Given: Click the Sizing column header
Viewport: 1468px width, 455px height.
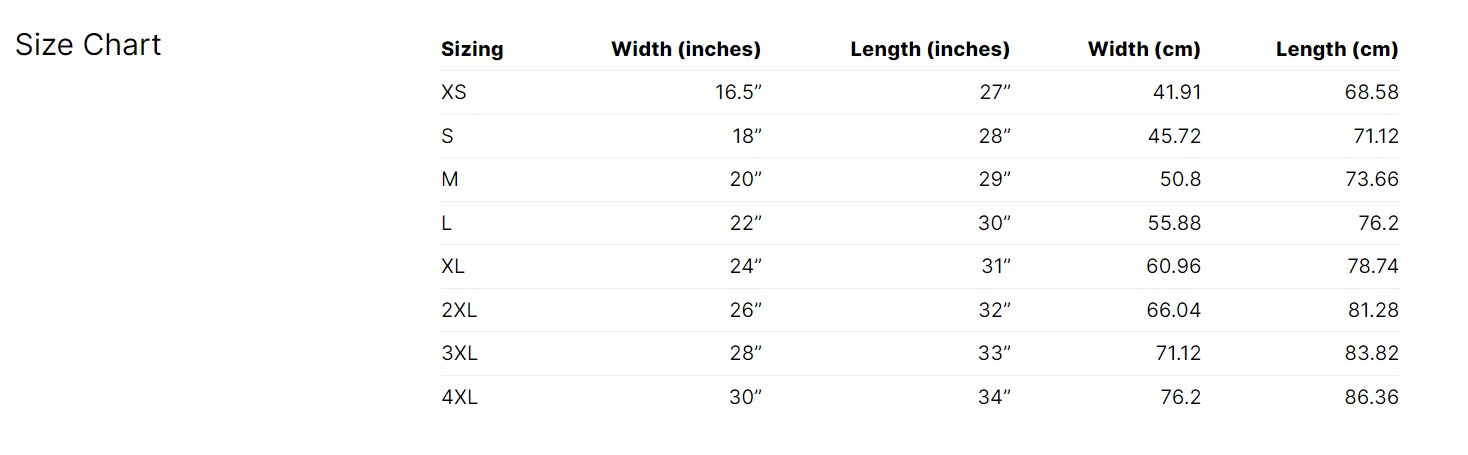Looking at the screenshot, I should point(472,49).
